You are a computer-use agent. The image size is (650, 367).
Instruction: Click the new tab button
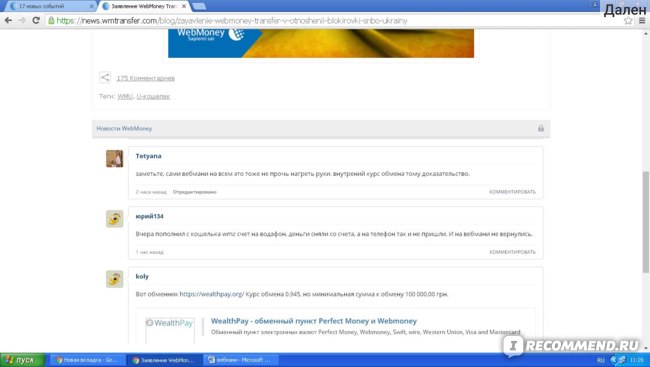tap(199, 6)
